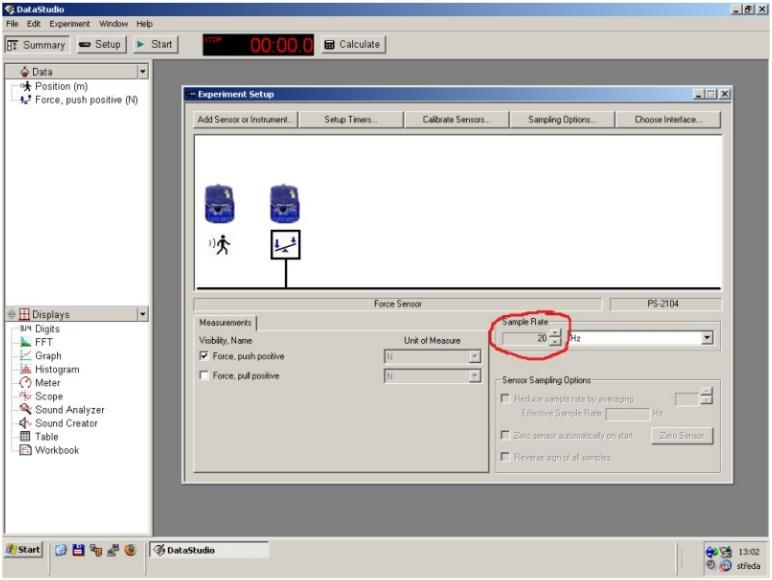
Task: Open the Calculate tool
Action: [x=353, y=44]
